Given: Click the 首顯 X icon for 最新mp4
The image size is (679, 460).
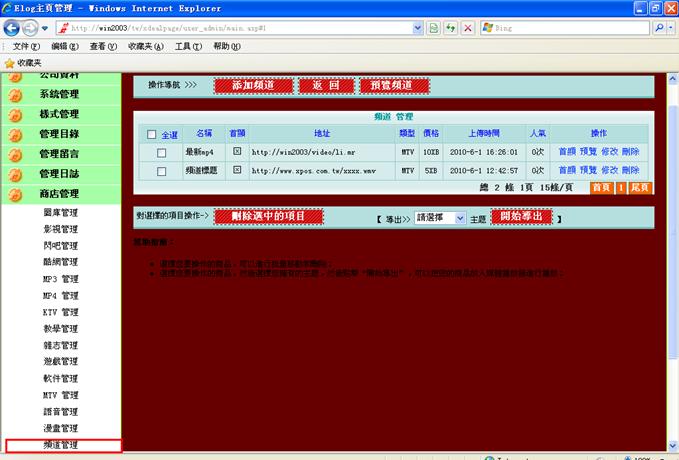Looking at the screenshot, I should (237, 152).
